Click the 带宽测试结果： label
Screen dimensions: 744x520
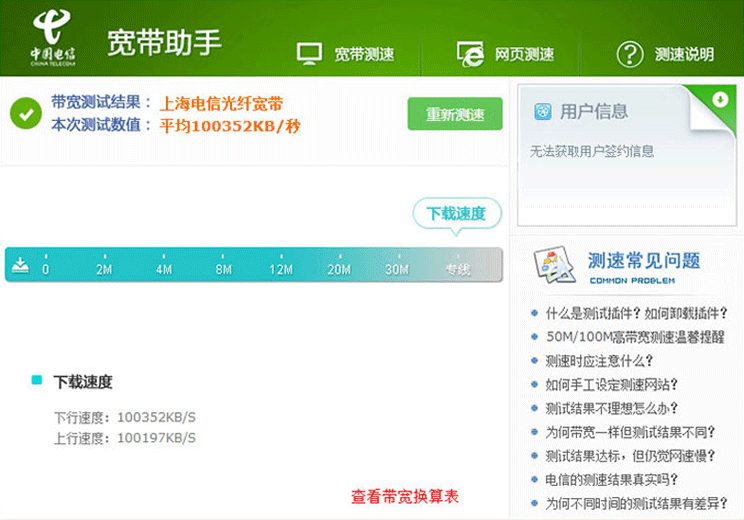(101, 102)
